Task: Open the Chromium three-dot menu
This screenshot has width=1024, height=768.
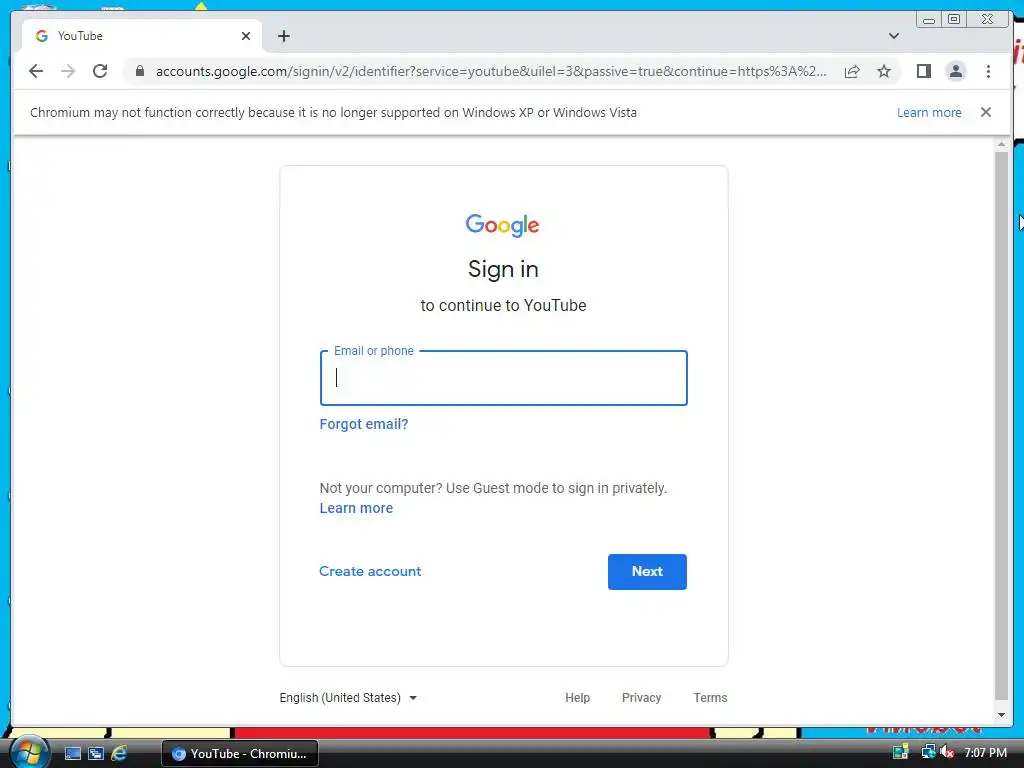Action: [988, 71]
